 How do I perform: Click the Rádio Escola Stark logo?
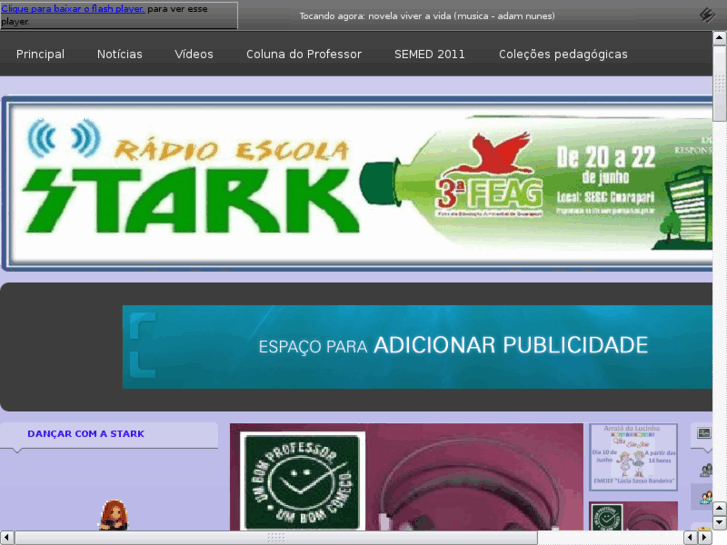(190, 176)
